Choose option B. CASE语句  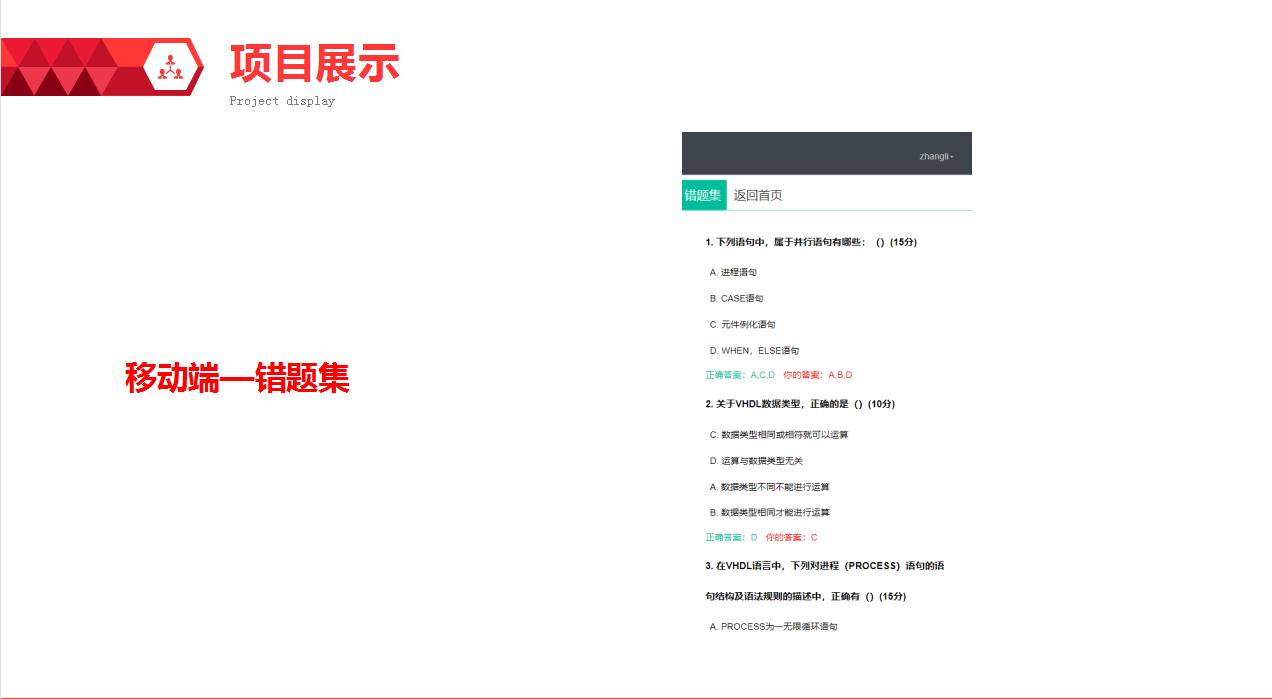coord(736,298)
